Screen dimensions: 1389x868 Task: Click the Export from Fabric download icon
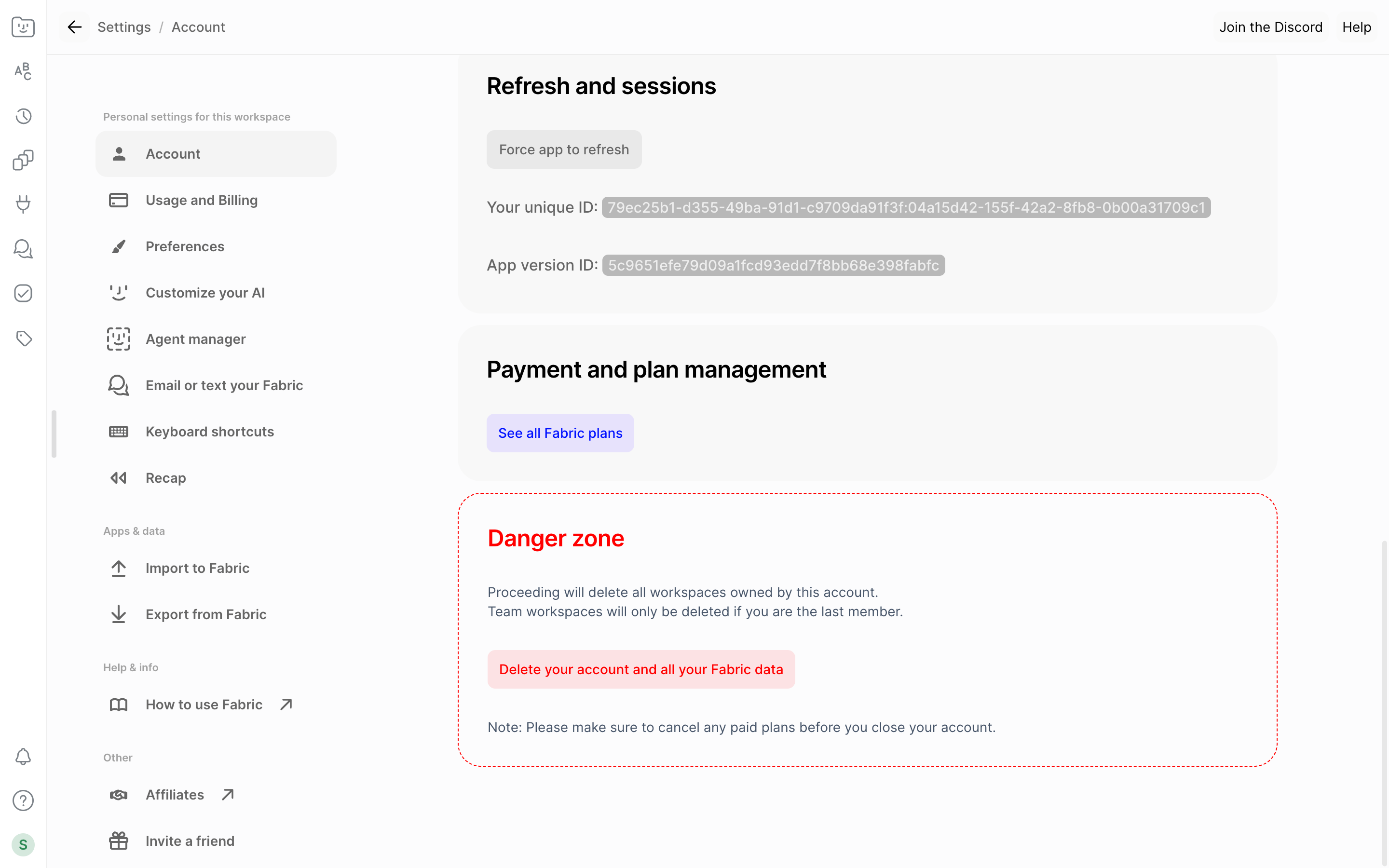pos(119,614)
